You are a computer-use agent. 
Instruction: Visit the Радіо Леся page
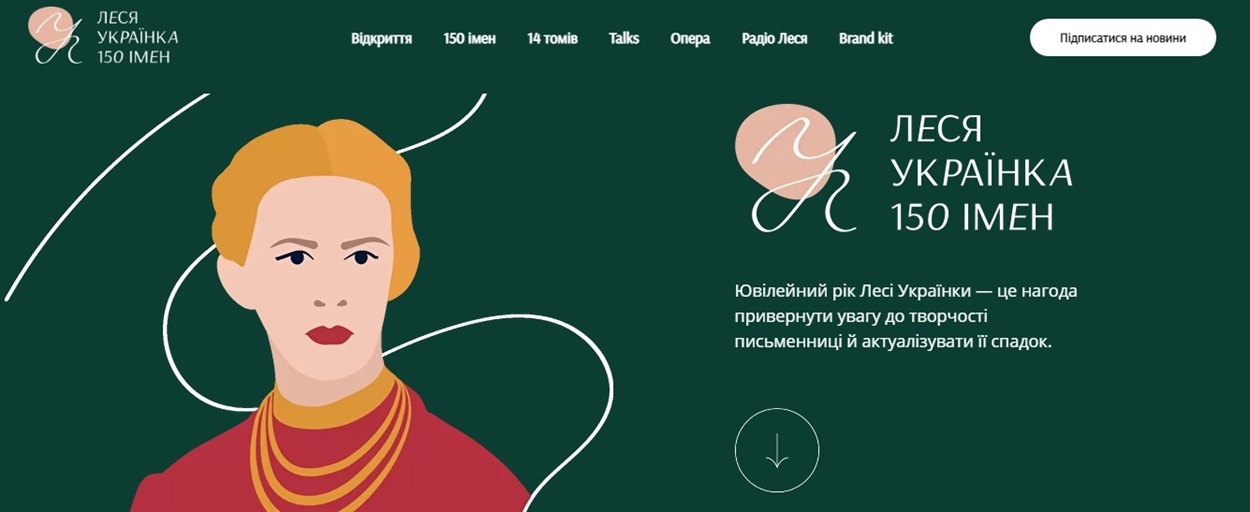[775, 38]
